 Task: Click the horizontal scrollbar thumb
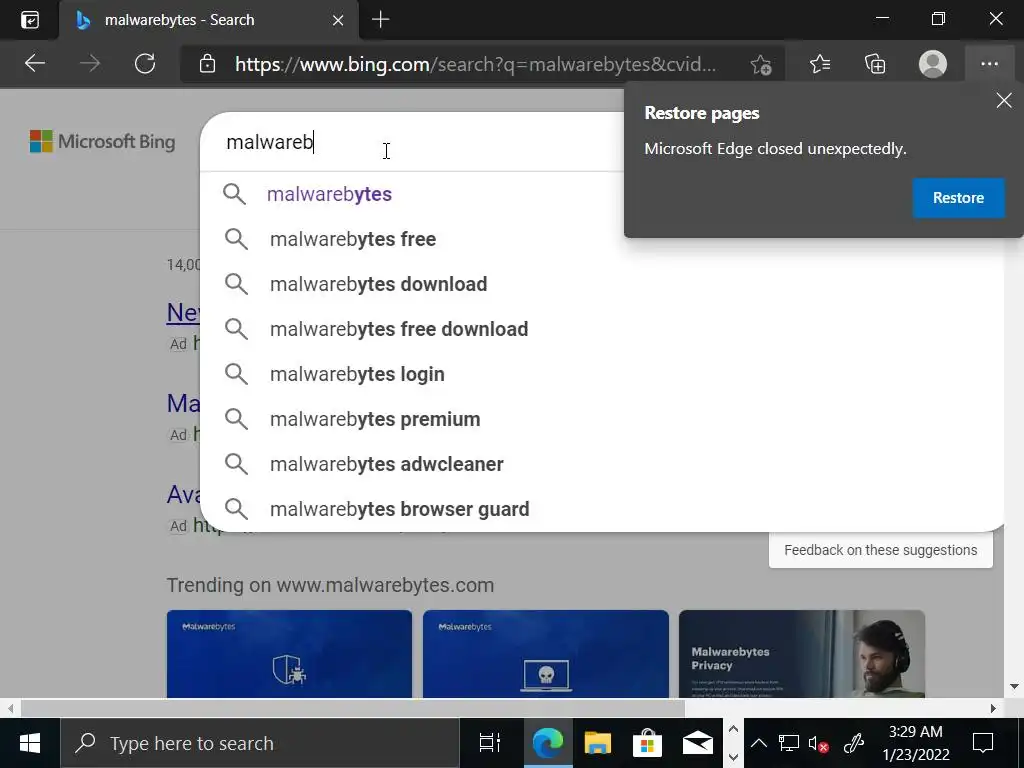click(x=353, y=708)
